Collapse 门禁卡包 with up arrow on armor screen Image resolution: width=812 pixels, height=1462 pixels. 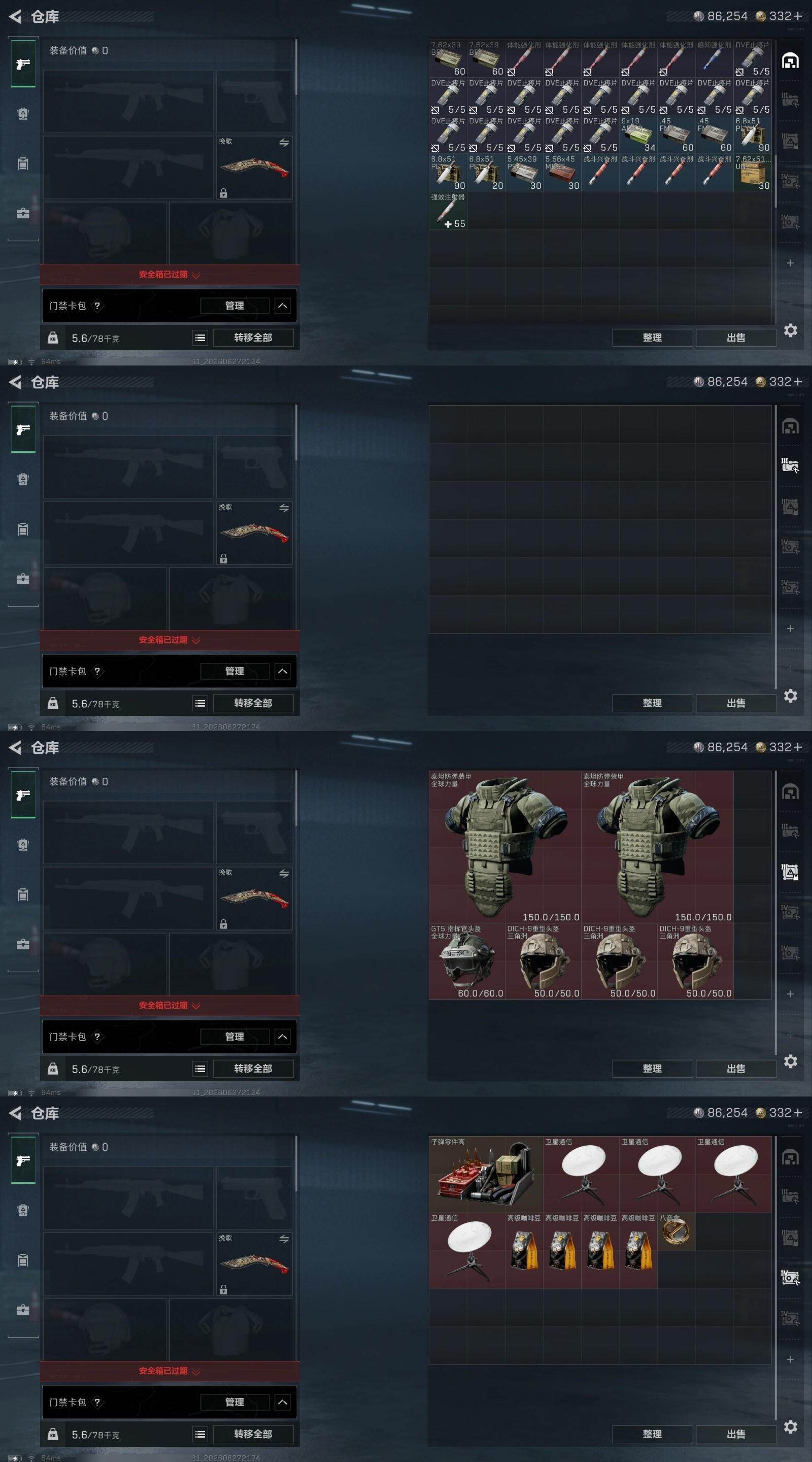[283, 1037]
